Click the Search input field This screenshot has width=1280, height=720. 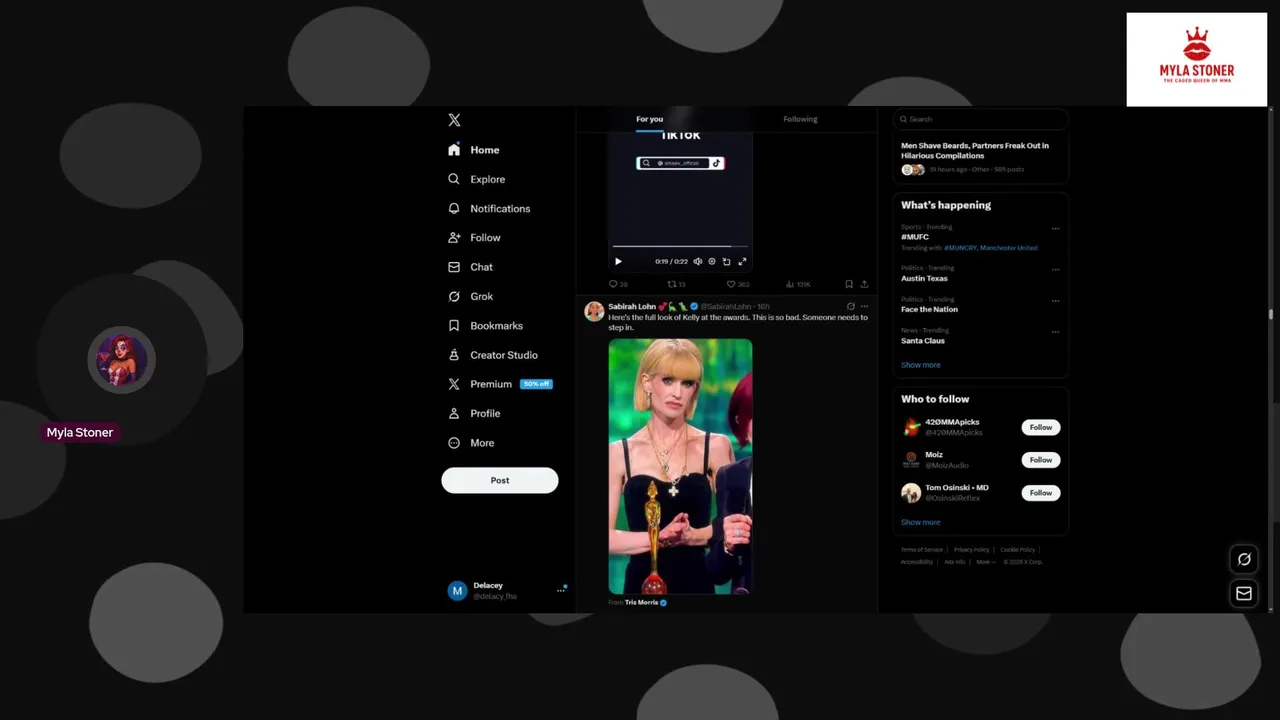(x=980, y=119)
